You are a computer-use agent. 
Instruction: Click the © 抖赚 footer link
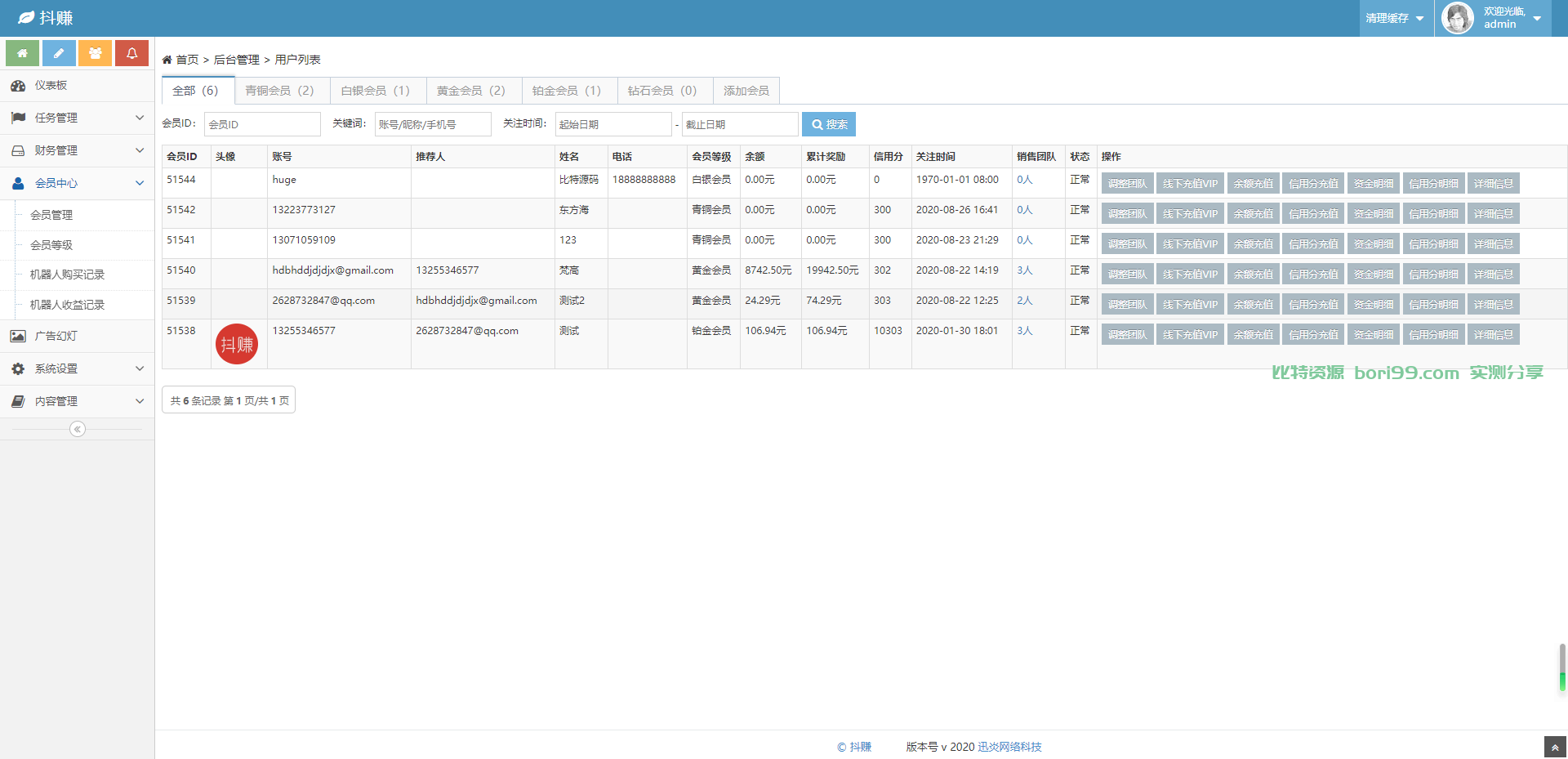pyautogui.click(x=854, y=747)
